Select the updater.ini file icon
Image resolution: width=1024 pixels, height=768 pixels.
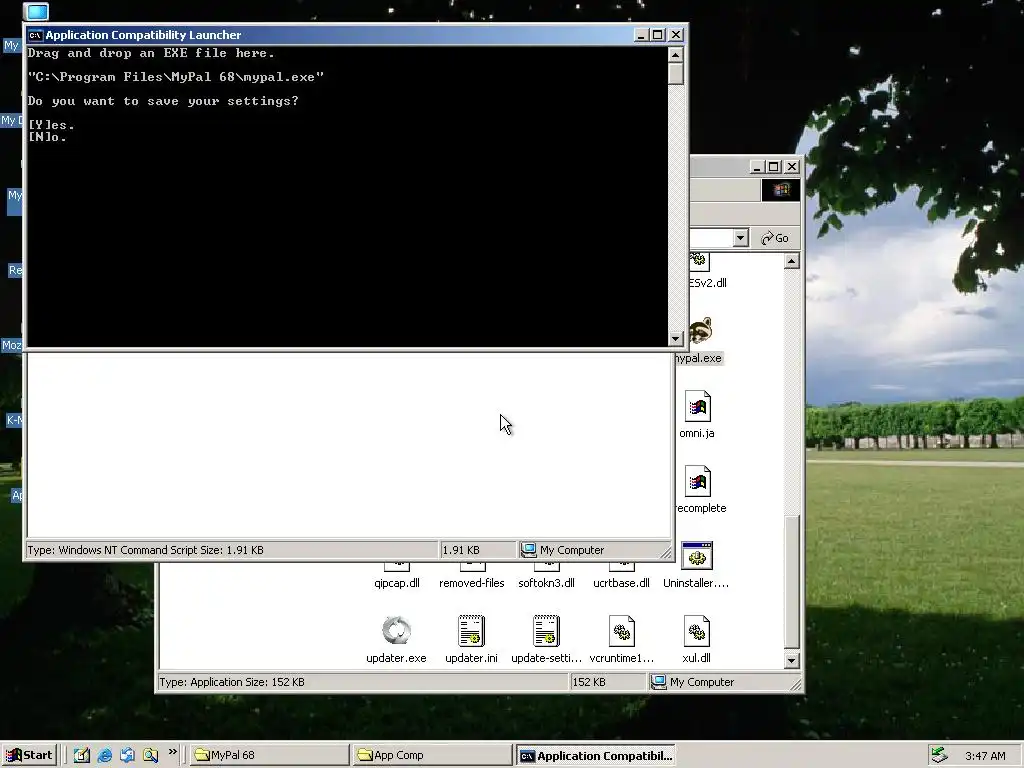(x=471, y=631)
